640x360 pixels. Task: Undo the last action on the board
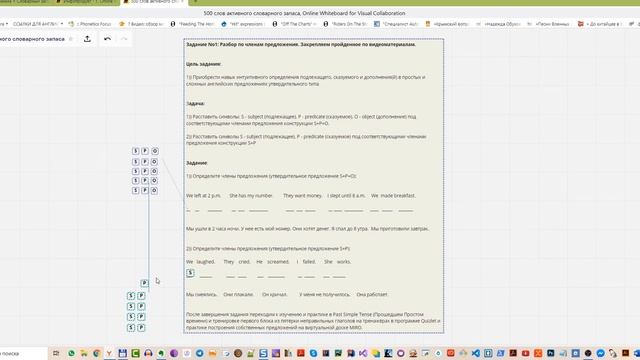(x=107, y=39)
